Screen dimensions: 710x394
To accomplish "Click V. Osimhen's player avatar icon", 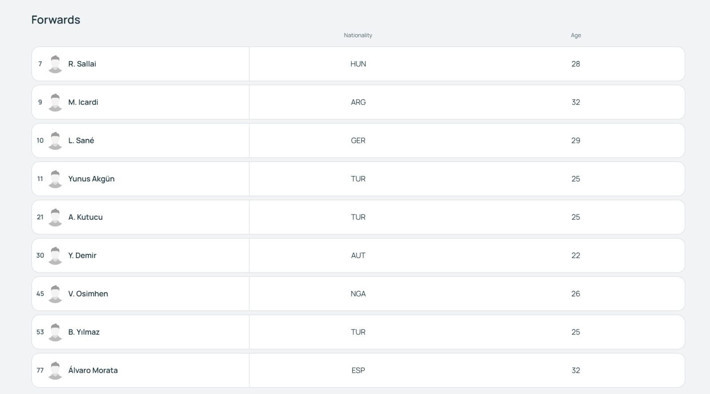I will (x=55, y=293).
